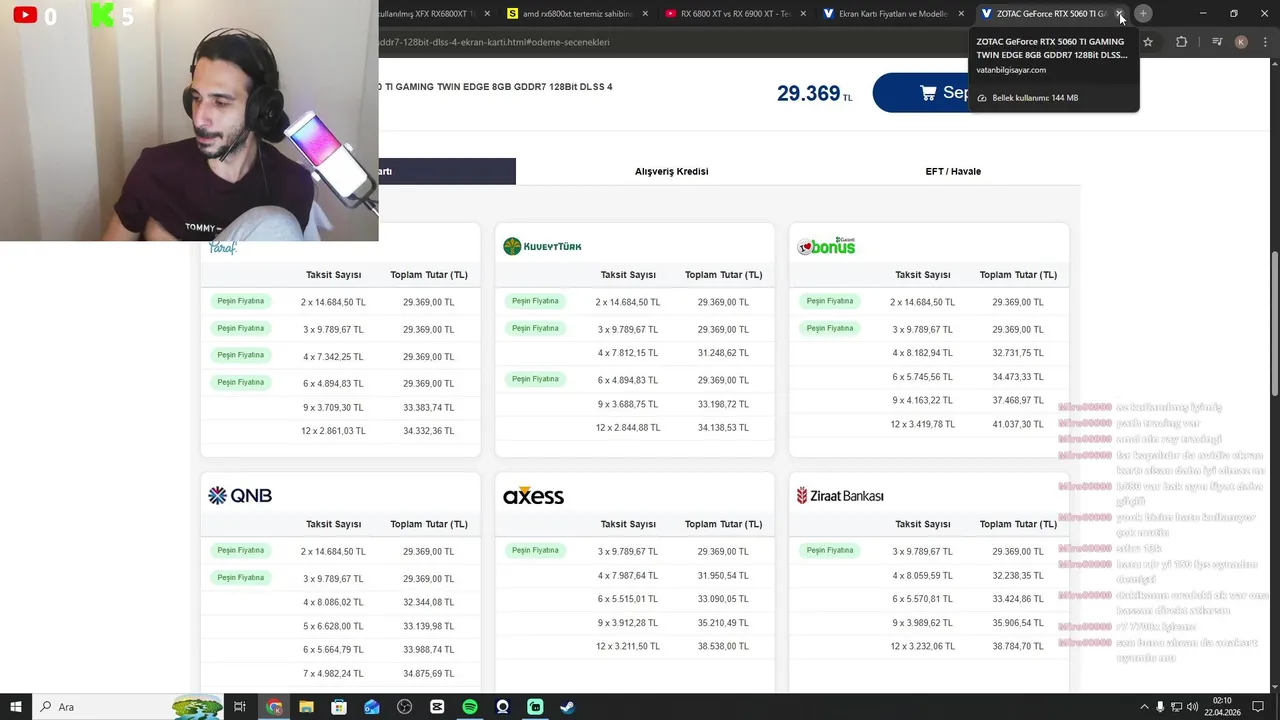Open Chrome from the taskbar
Screen dimensions: 1280x720
click(x=274, y=707)
